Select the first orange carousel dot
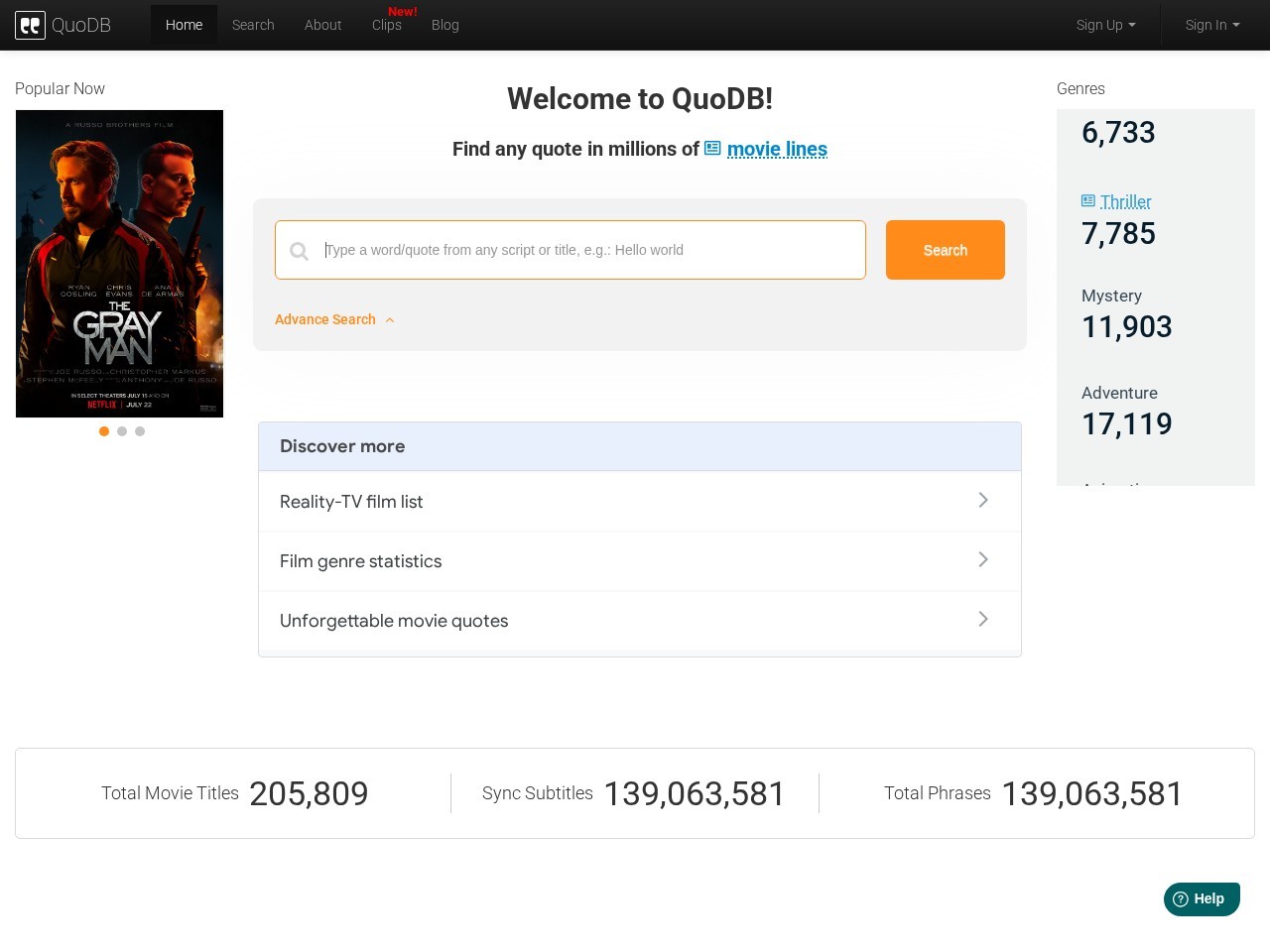The width and height of the screenshot is (1270, 952). [104, 431]
